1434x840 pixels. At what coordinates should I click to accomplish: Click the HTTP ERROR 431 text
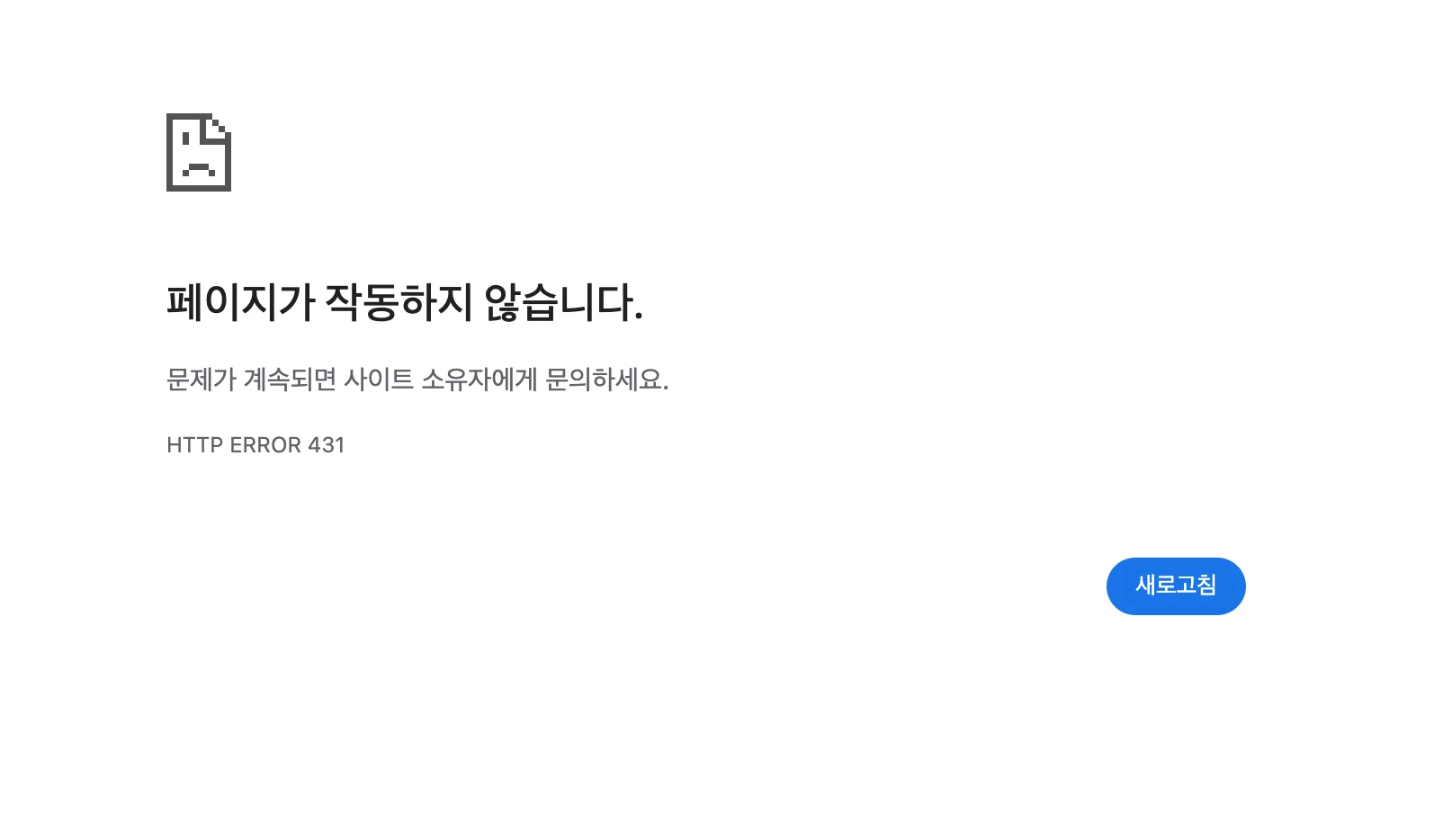click(x=255, y=445)
